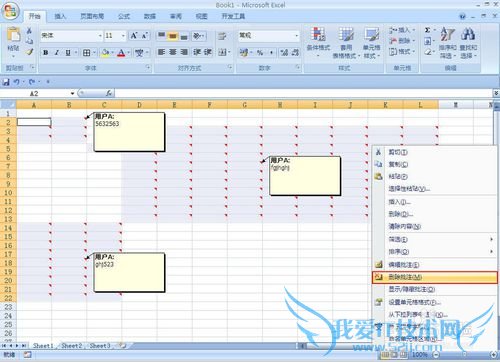This screenshot has width=500, height=362.
Task: Open the number format dropdown
Action: point(297,36)
